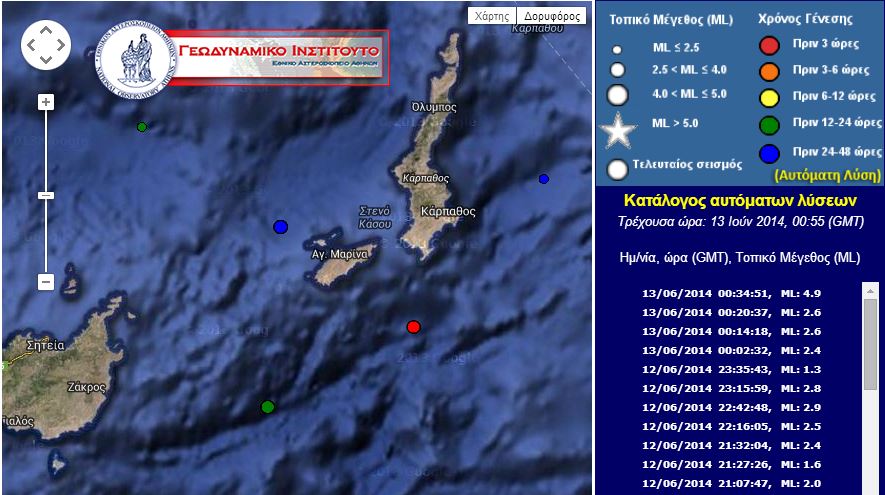Select the blue marker east of Κάρπαθος
Image resolution: width=885 pixels, height=495 pixels.
[x=544, y=179]
